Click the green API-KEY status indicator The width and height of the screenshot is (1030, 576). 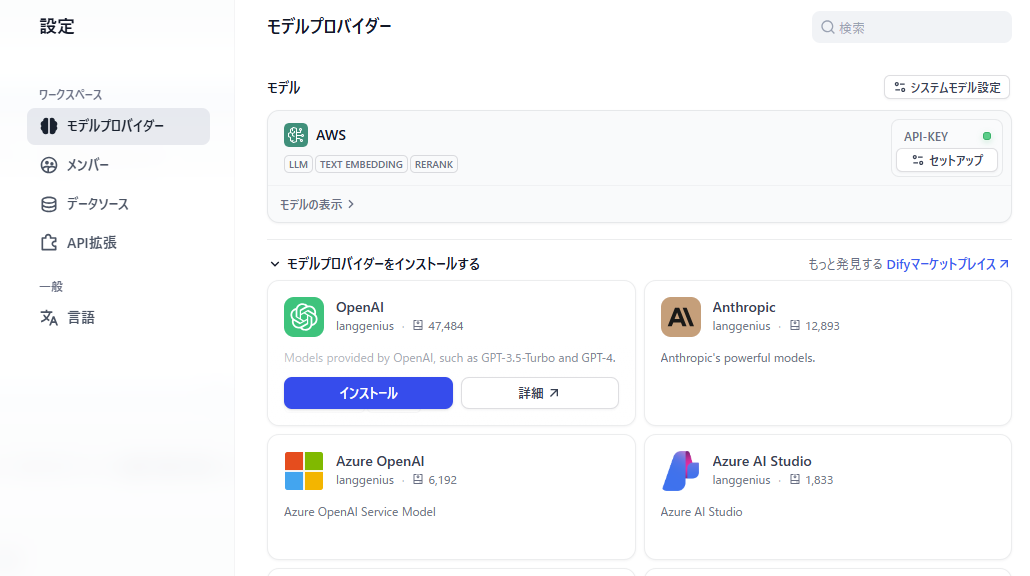point(987,136)
